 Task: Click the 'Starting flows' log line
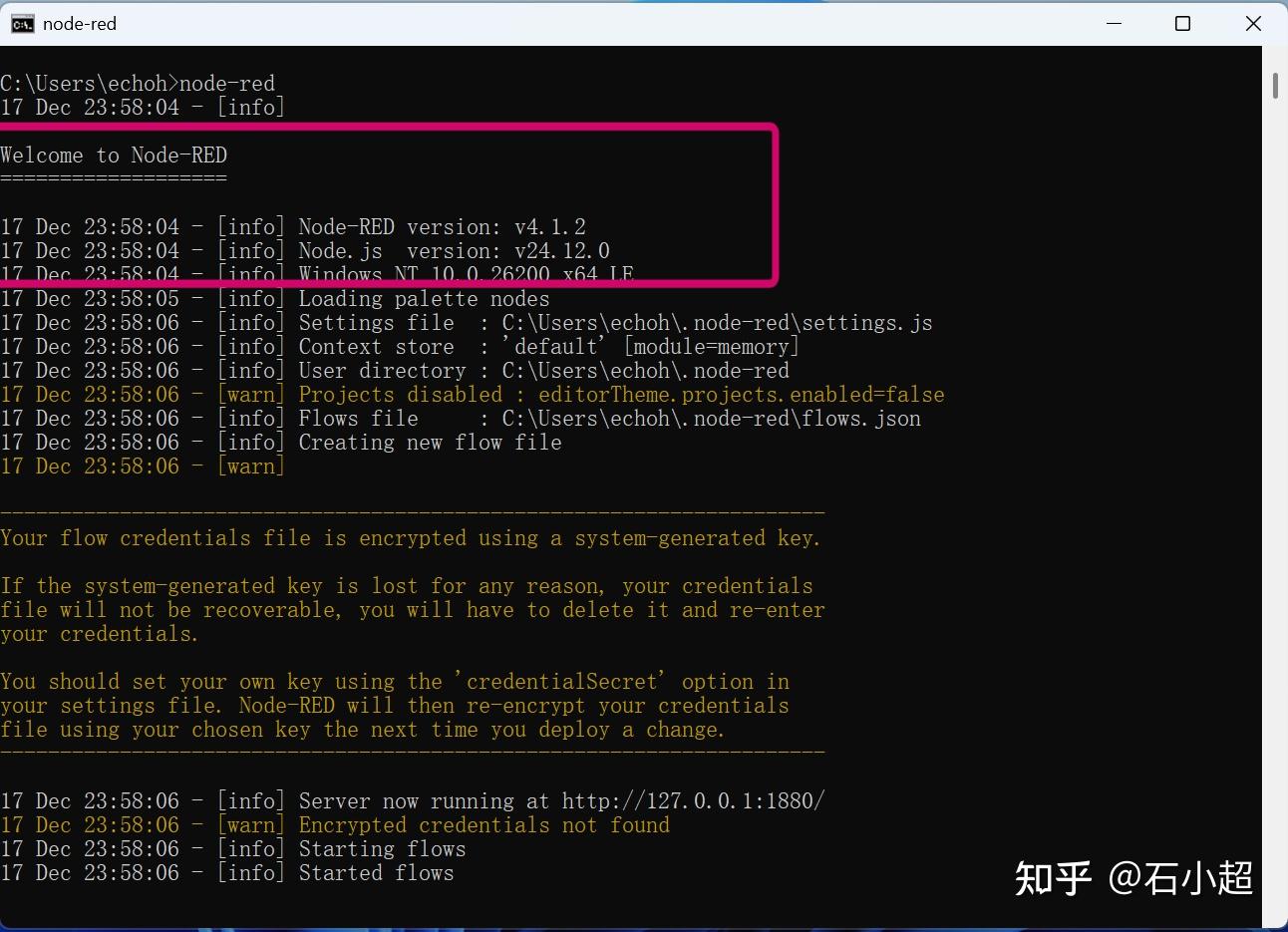(x=233, y=849)
